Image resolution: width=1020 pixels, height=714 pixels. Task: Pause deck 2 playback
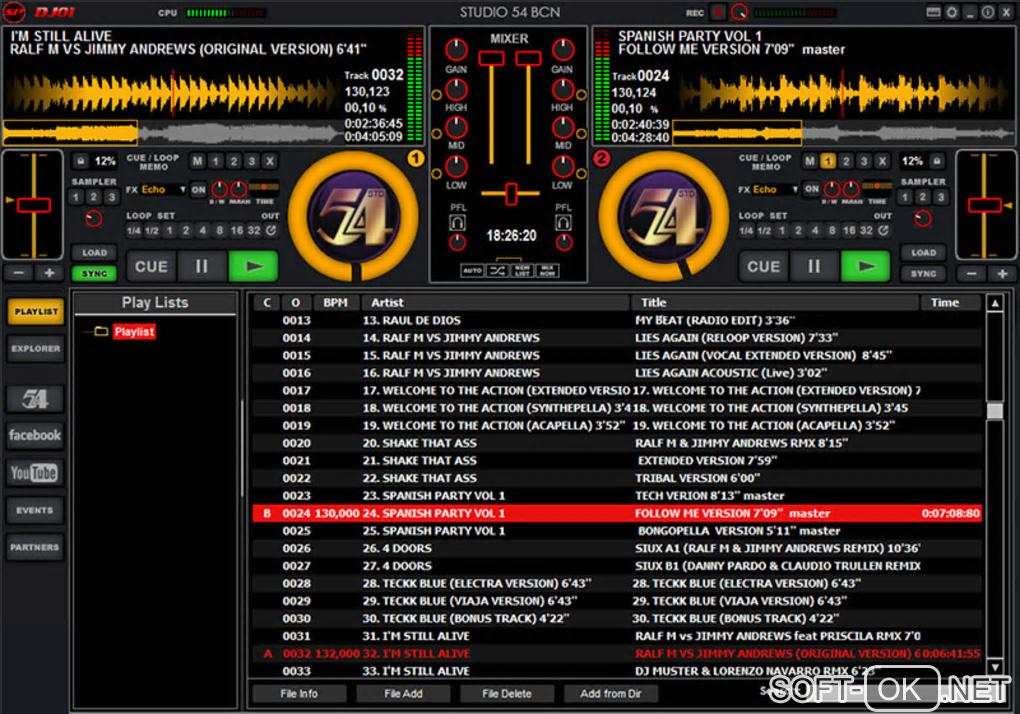pyautogui.click(x=814, y=266)
